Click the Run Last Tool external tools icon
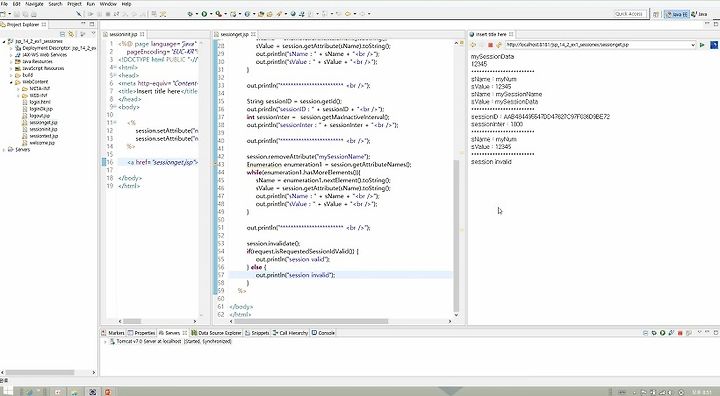Screen dimensions: 720x396 219,14
